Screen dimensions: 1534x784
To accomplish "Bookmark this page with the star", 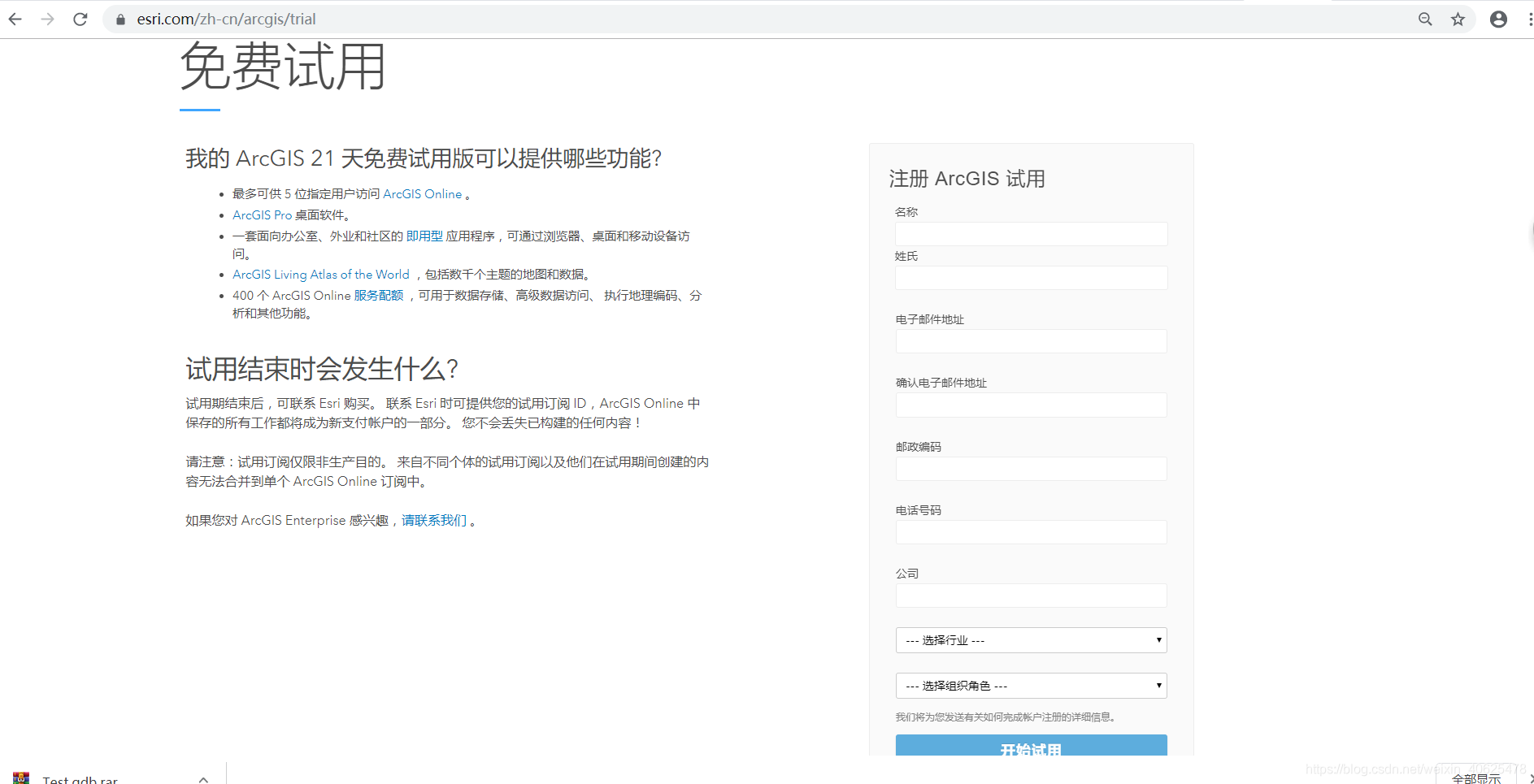I will tap(1458, 19).
